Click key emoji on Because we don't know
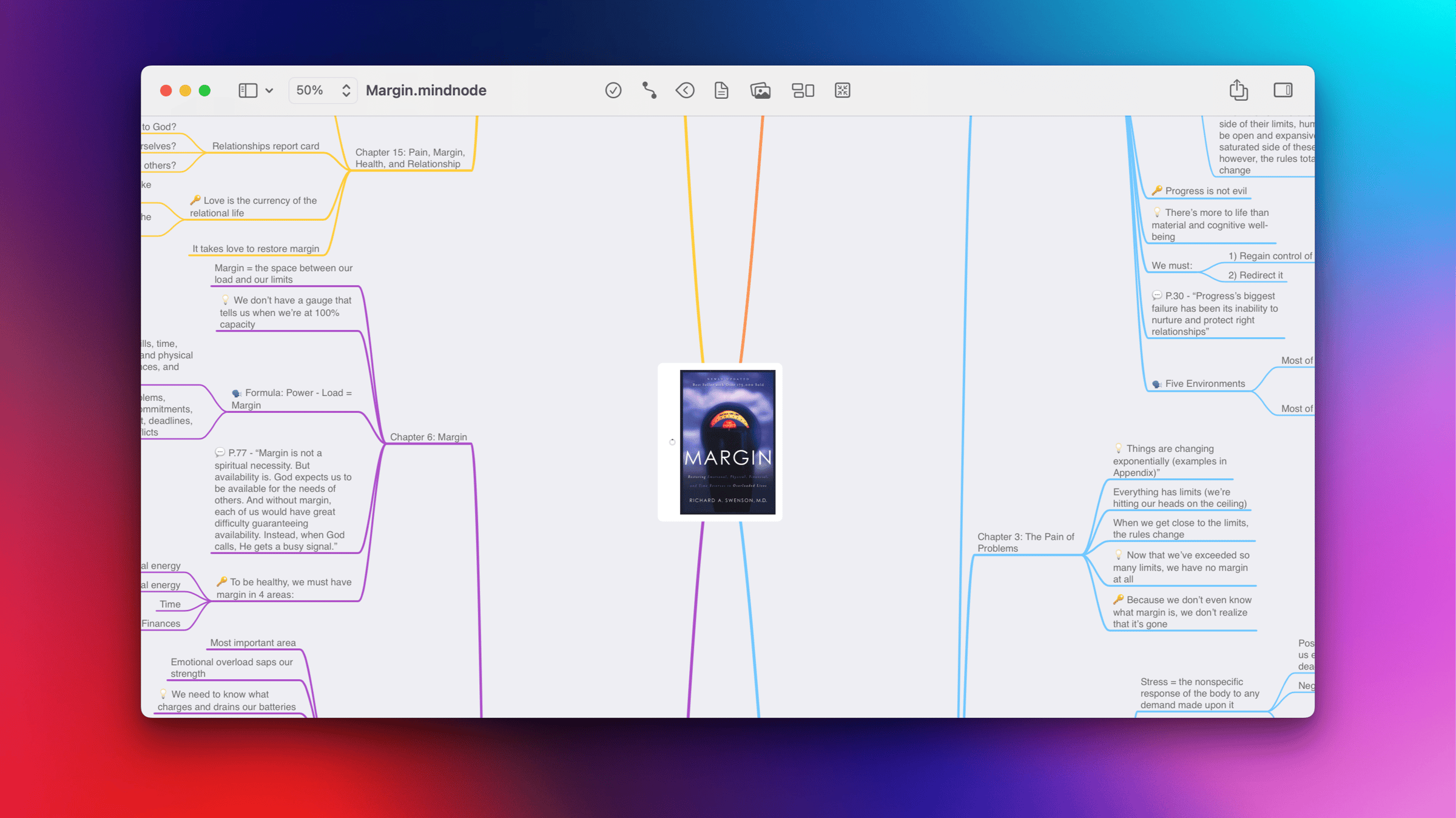Image resolution: width=1456 pixels, height=818 pixels. [x=1118, y=599]
